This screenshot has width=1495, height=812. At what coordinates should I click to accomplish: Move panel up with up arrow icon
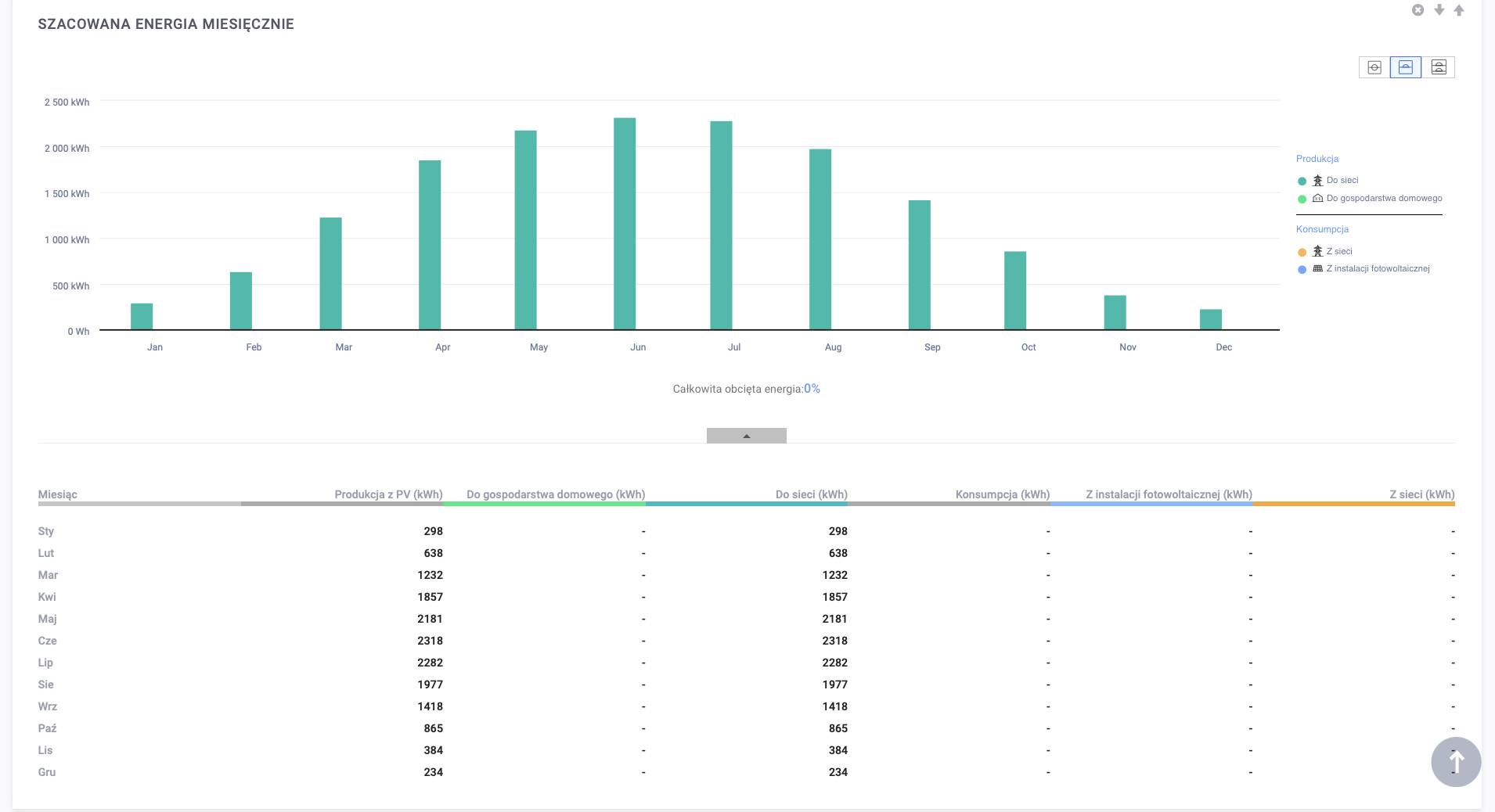click(1459, 10)
